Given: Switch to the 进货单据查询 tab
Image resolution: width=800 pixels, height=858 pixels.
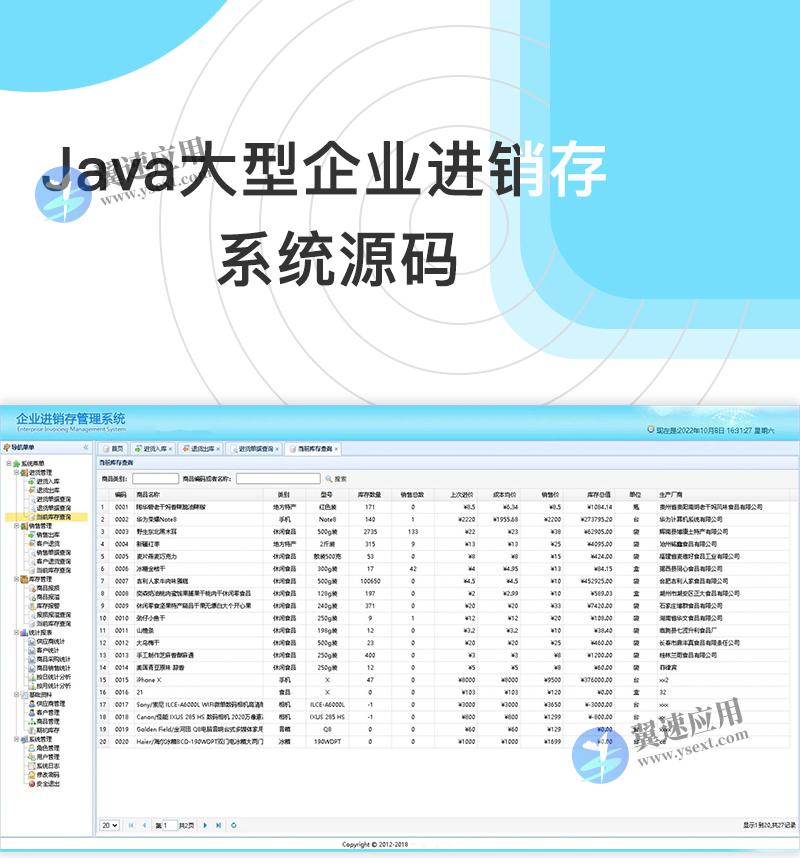Looking at the screenshot, I should (x=254, y=450).
